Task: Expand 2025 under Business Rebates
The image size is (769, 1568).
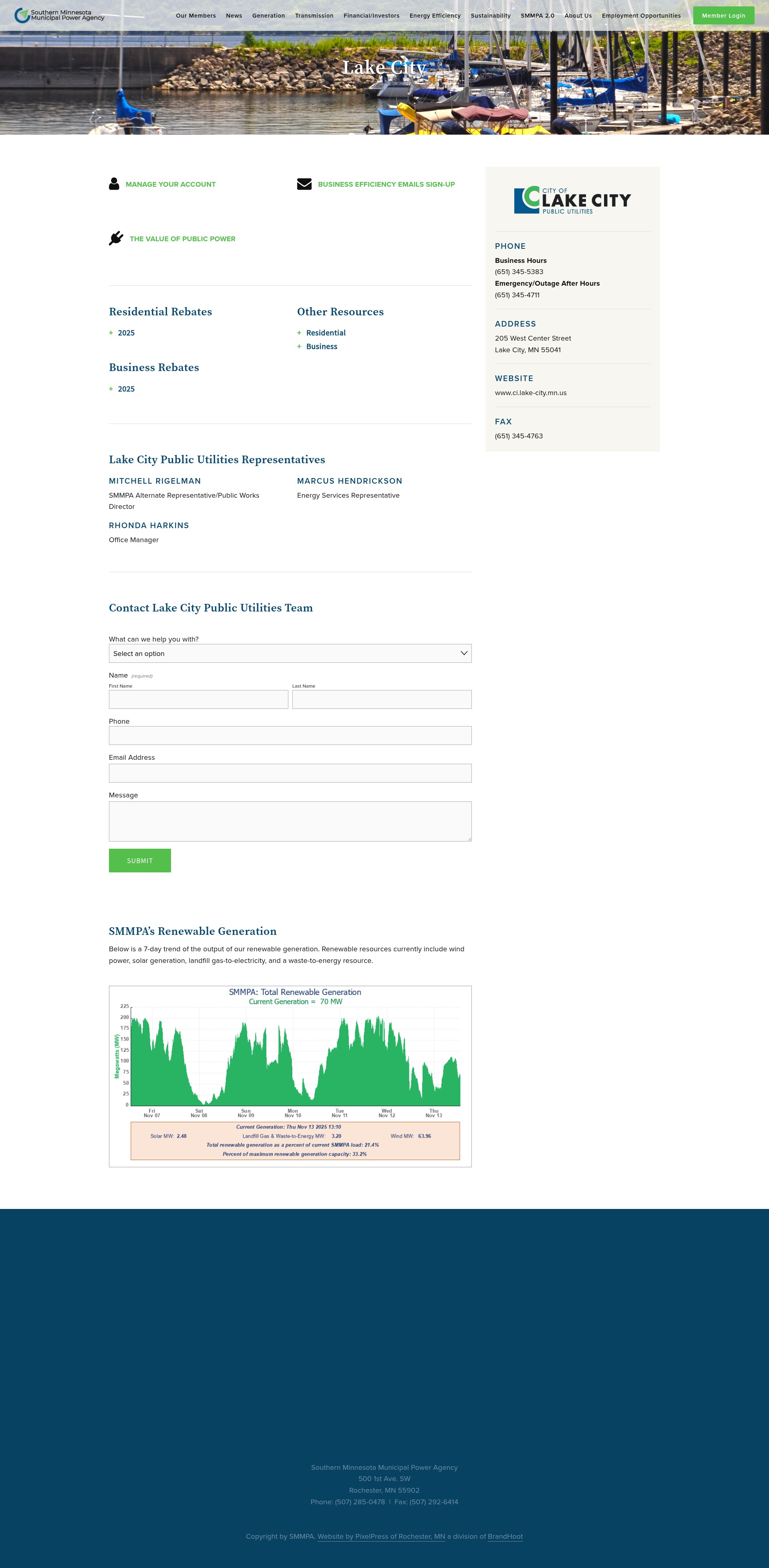Action: coord(126,389)
